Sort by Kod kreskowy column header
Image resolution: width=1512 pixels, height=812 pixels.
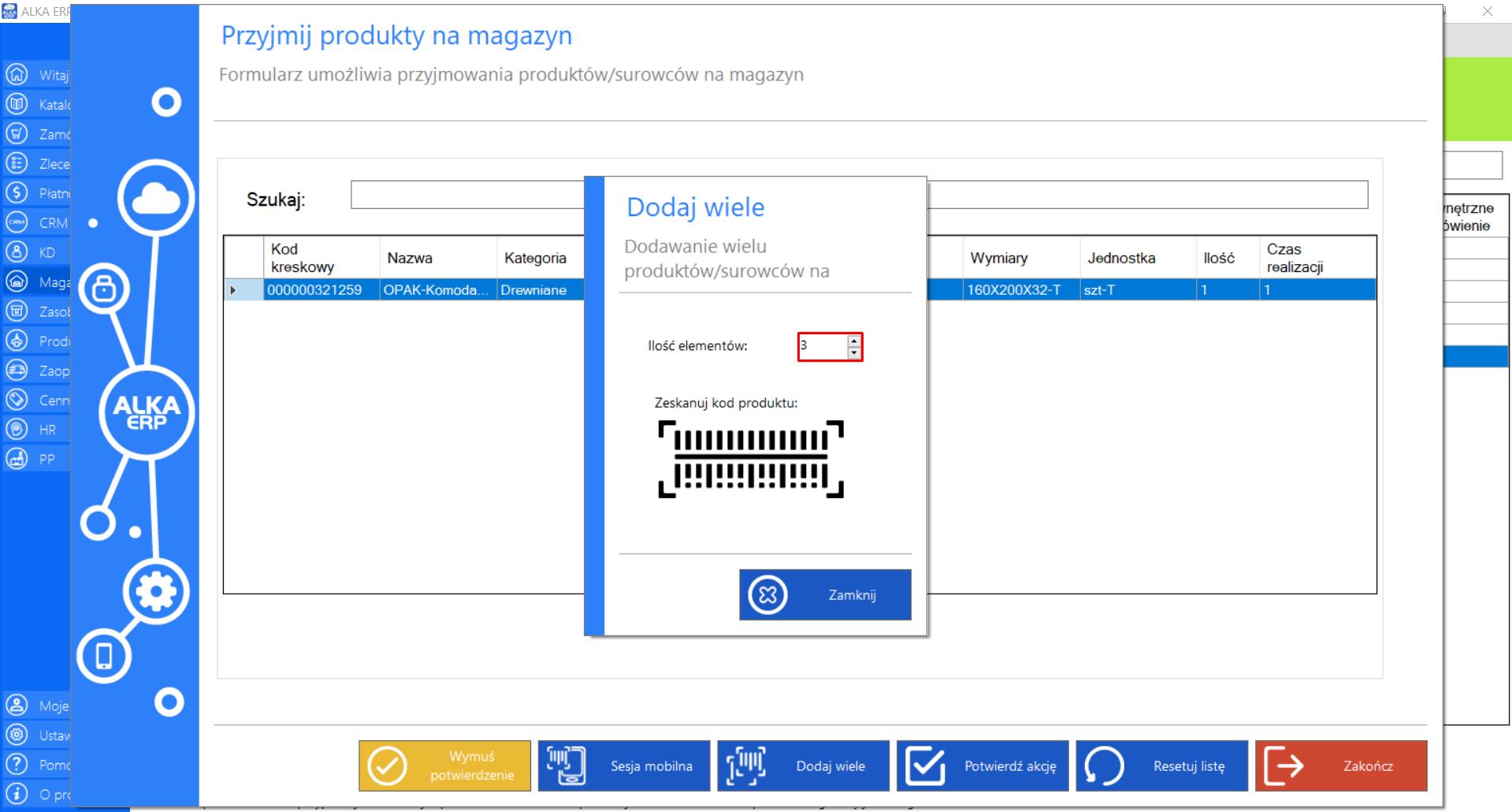point(321,258)
